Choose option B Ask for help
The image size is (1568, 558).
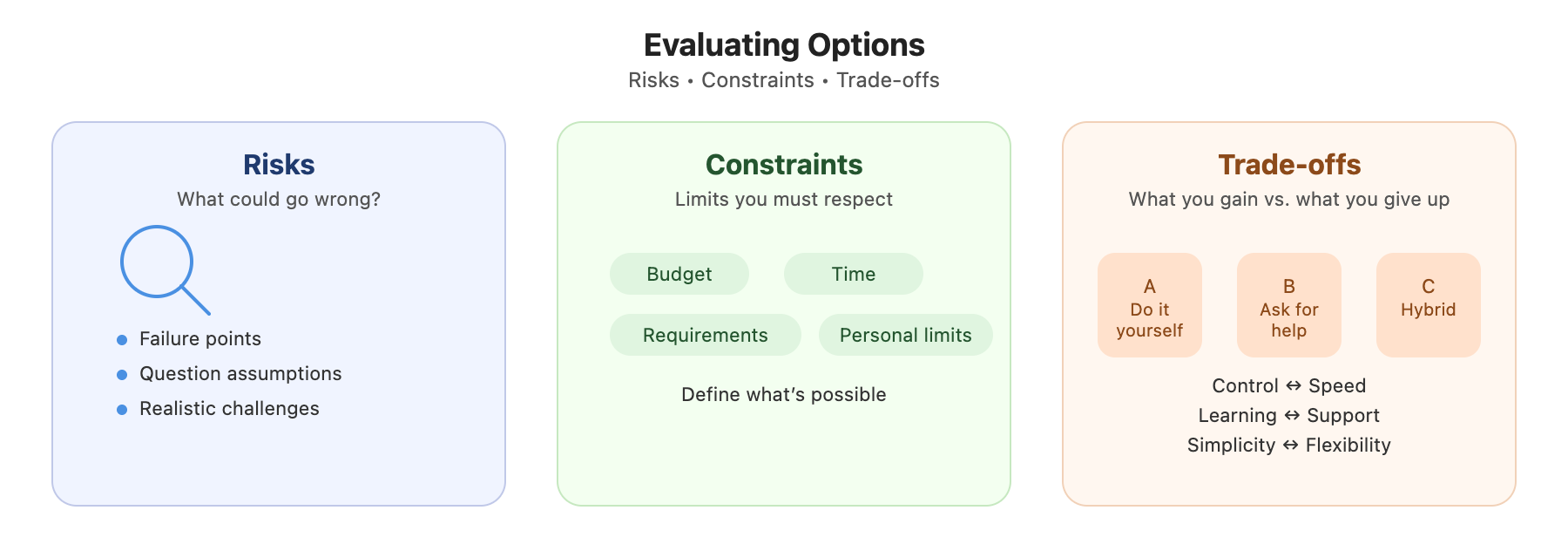click(1289, 305)
